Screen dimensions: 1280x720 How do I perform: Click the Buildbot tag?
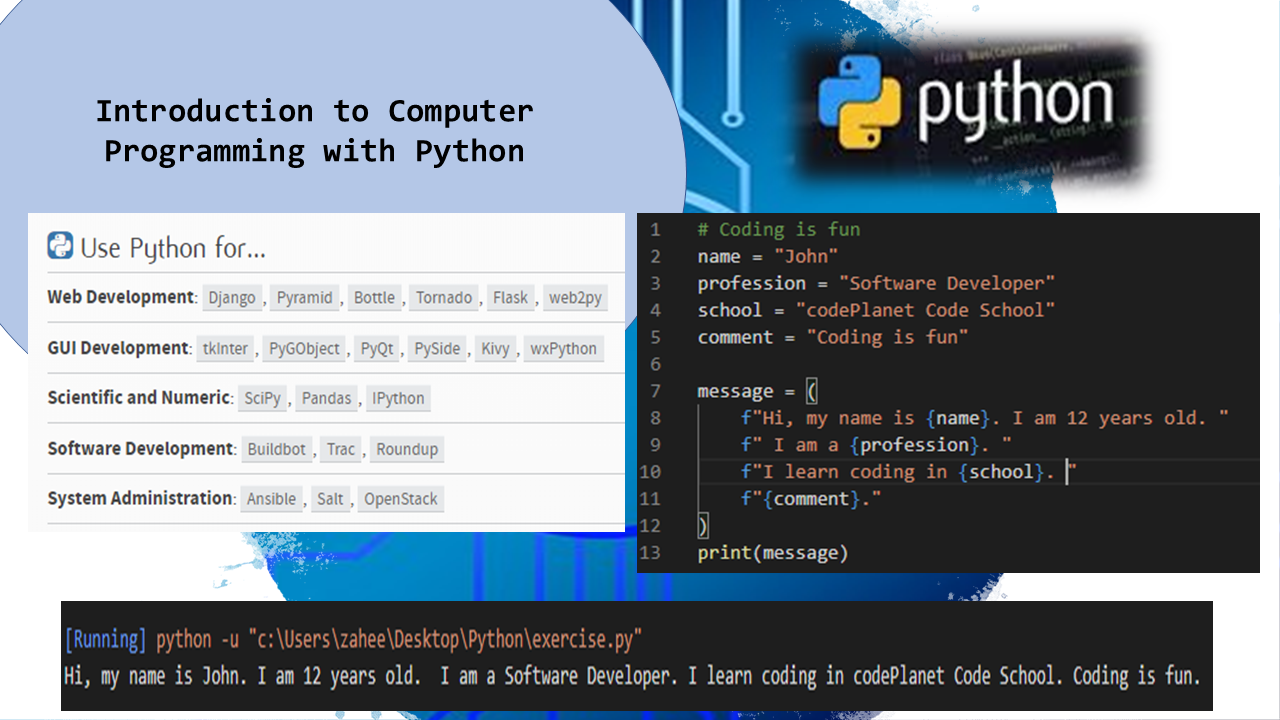(x=277, y=449)
